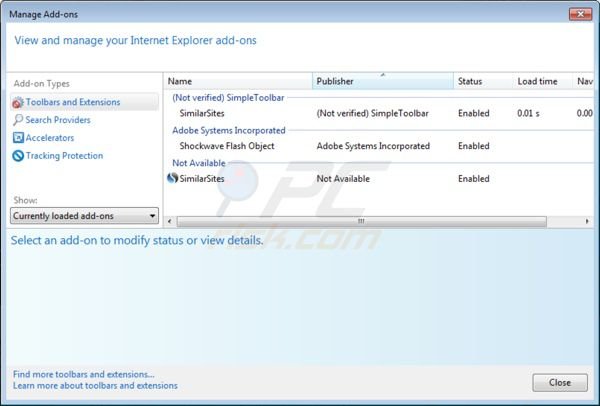
Task: Select Search Providers add-on type
Action: (x=58, y=120)
